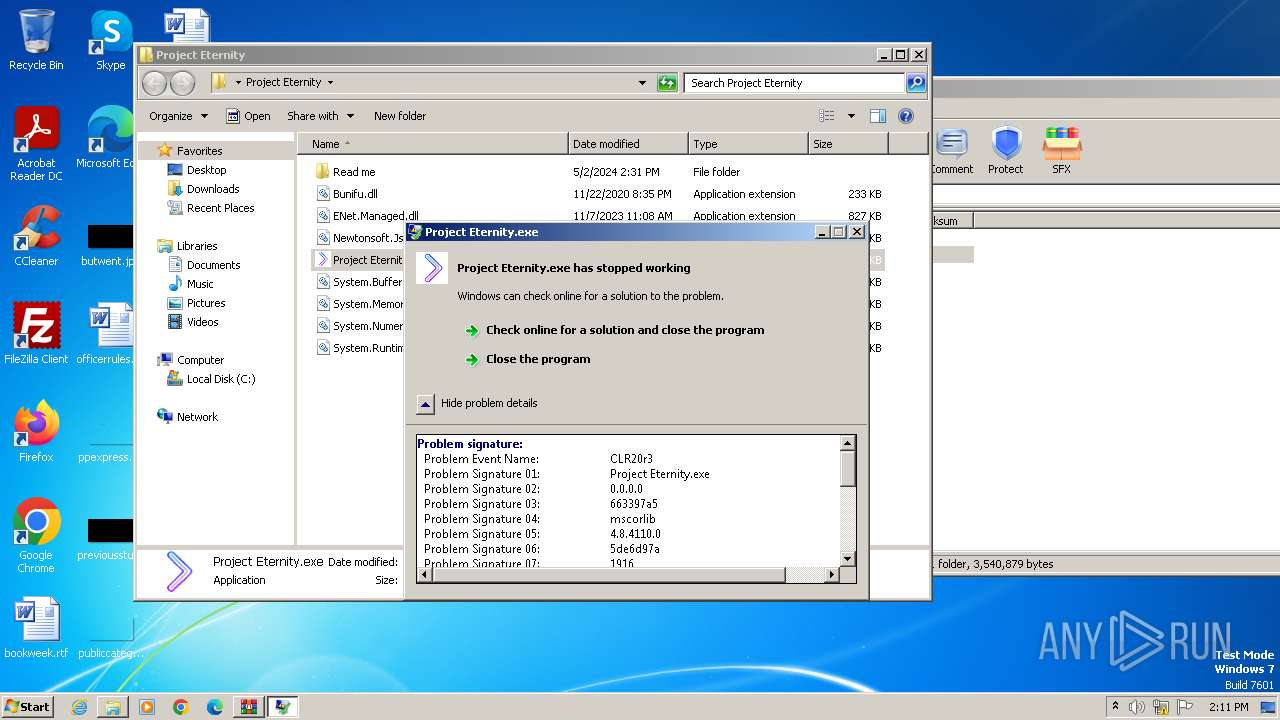The width and height of the screenshot is (1280, 720).
Task: Select Libraries in the navigation pane
Action: pos(197,246)
